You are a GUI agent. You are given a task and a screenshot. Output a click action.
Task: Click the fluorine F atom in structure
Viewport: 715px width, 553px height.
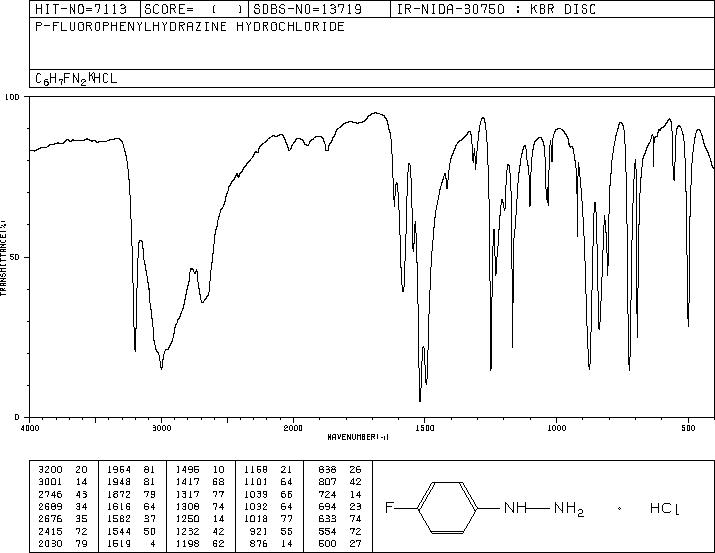[389, 507]
